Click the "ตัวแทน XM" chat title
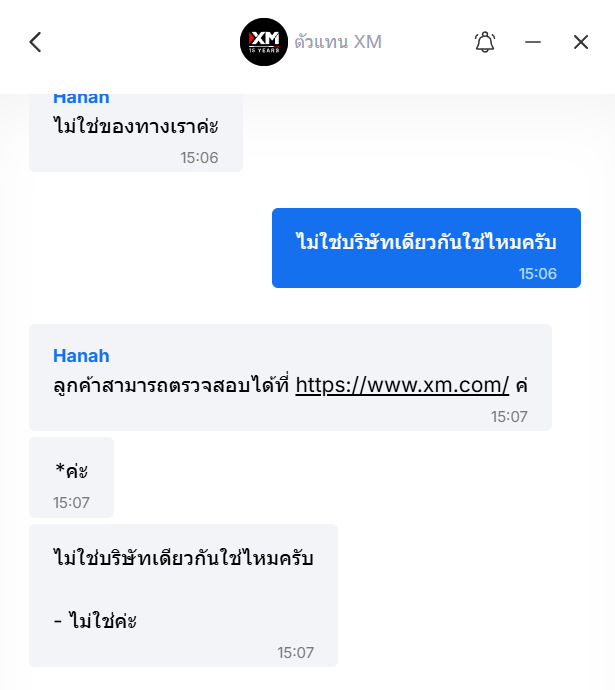The width and height of the screenshot is (615, 690). pos(338,42)
